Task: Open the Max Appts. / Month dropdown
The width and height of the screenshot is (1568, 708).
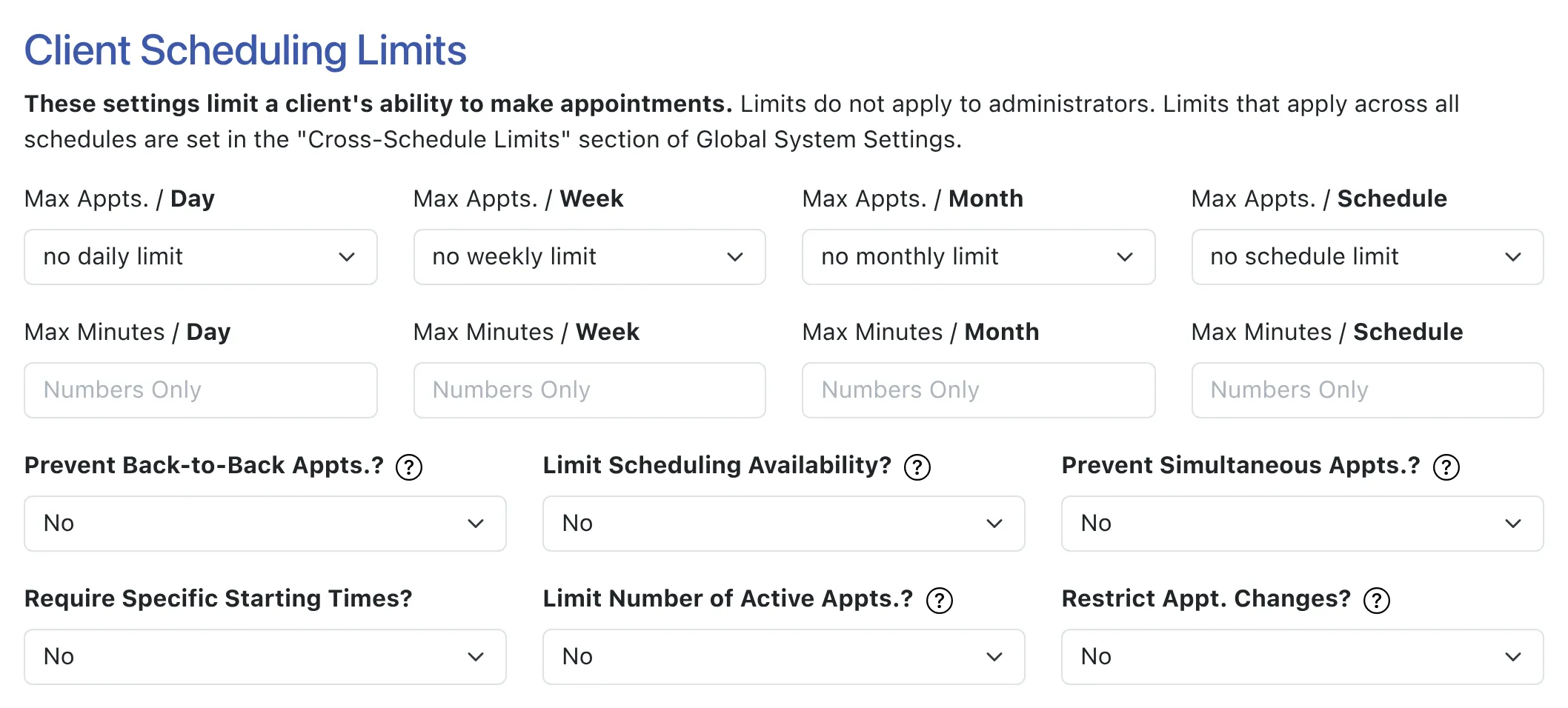Action: (x=979, y=257)
